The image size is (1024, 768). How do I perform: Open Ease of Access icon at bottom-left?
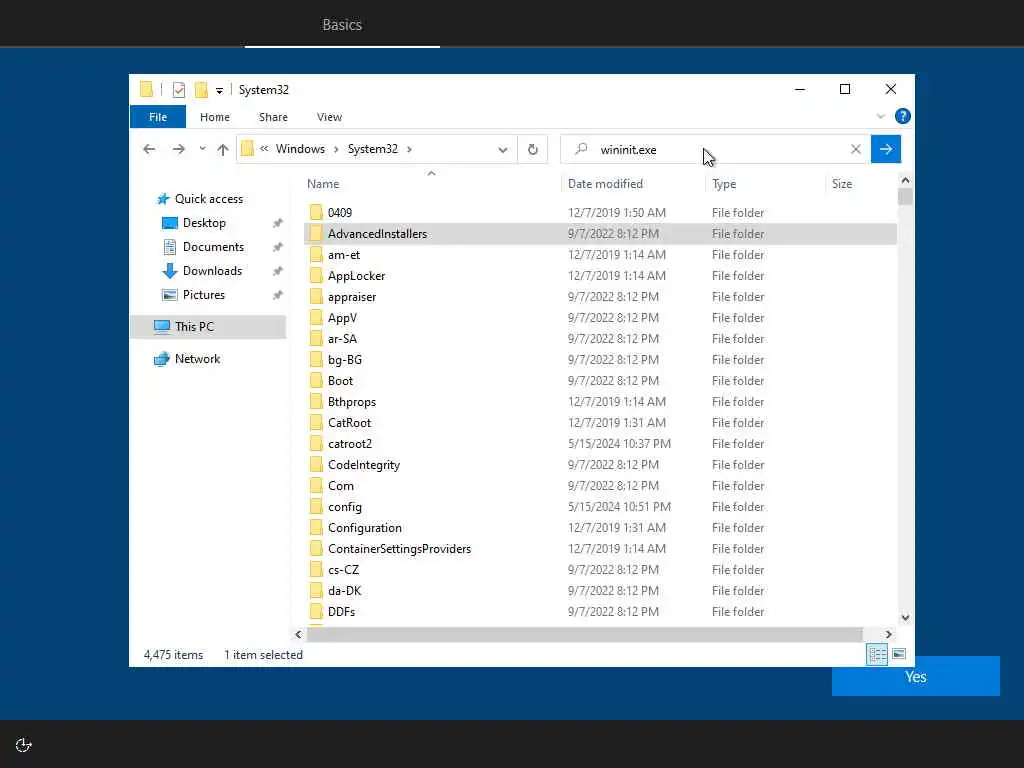click(24, 745)
